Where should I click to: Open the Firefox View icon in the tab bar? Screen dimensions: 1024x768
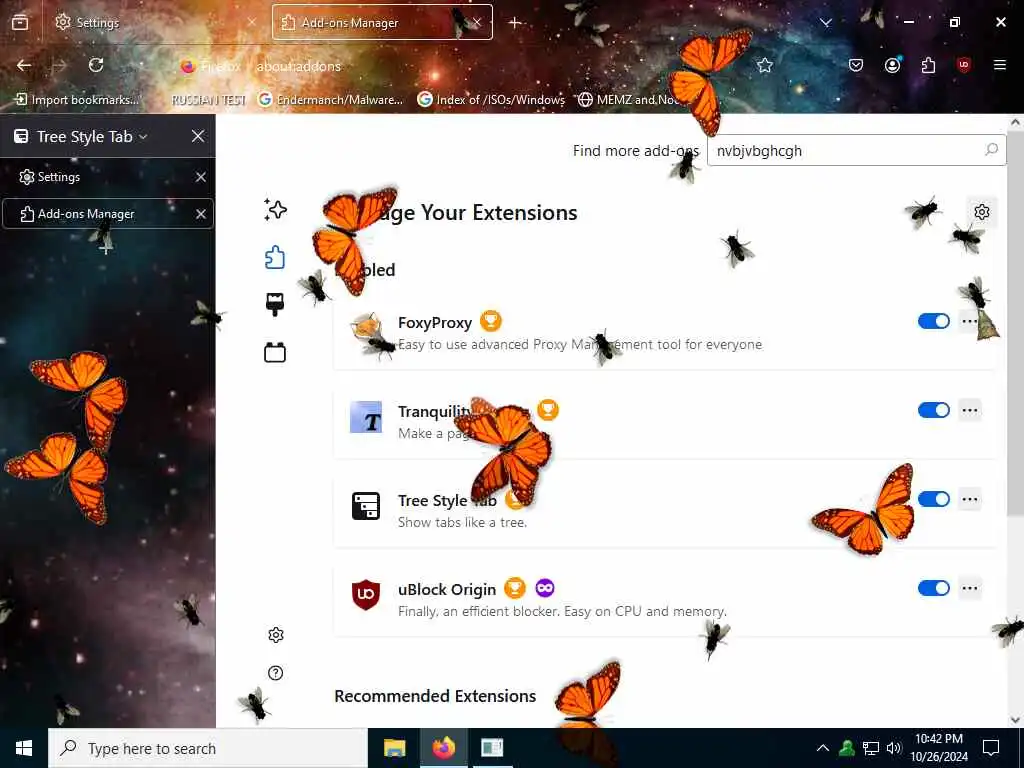point(20,22)
